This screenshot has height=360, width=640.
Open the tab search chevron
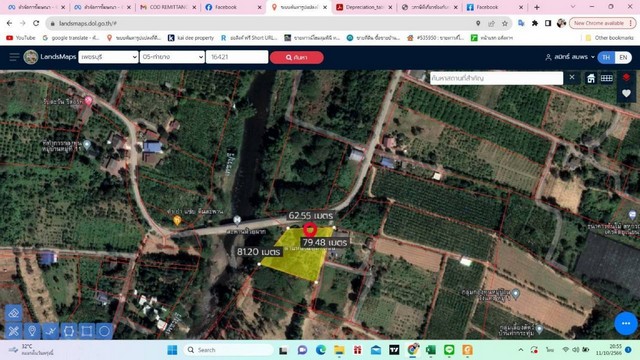(573, 7)
